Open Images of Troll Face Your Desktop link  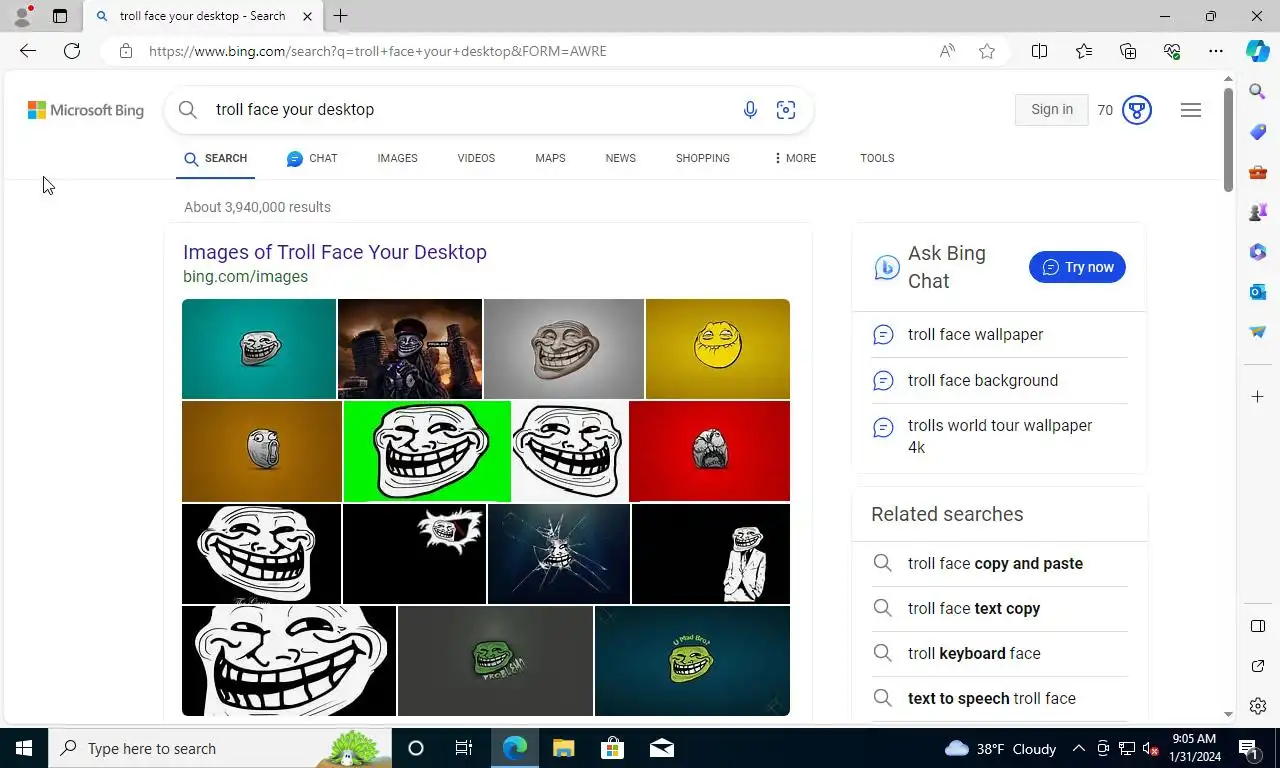(335, 252)
